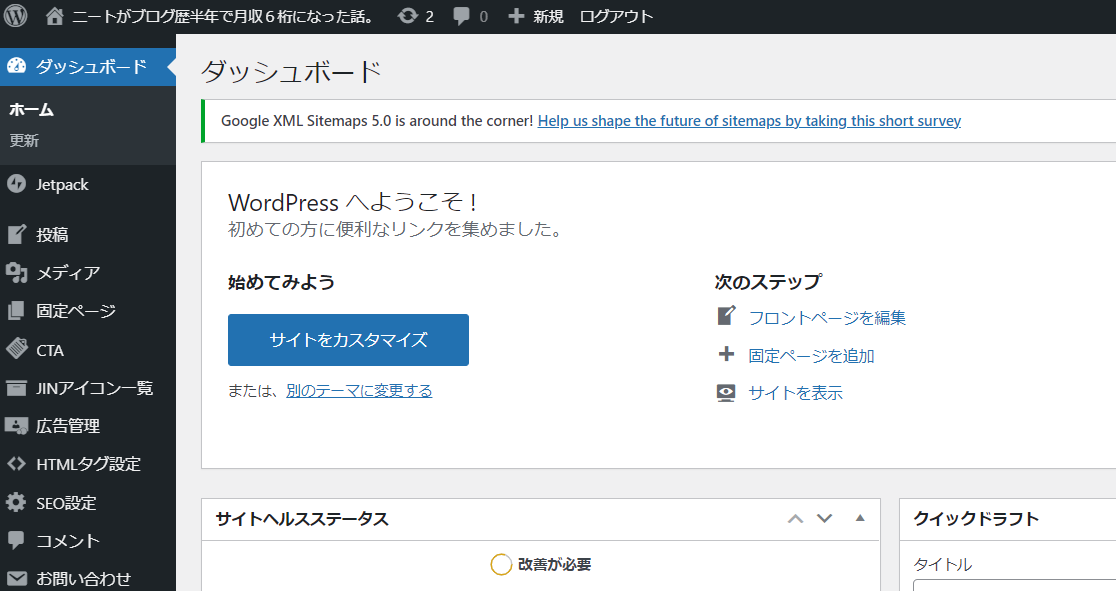The image size is (1116, 591).
Task: Click the view icon beside サイトを表示
Action: pos(726,393)
